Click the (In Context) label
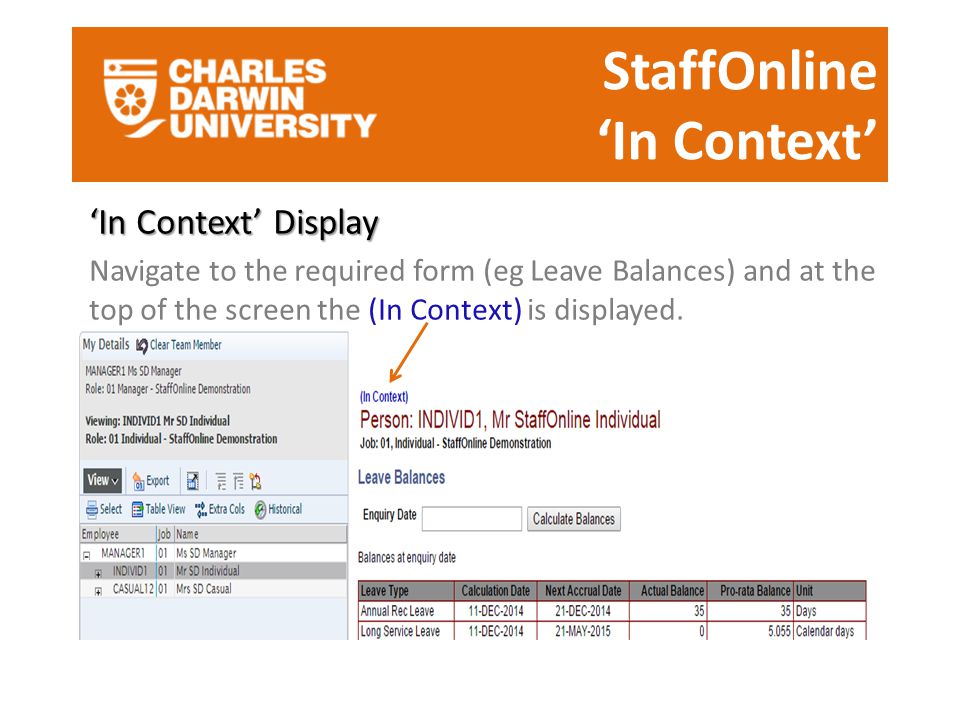 click(384, 397)
